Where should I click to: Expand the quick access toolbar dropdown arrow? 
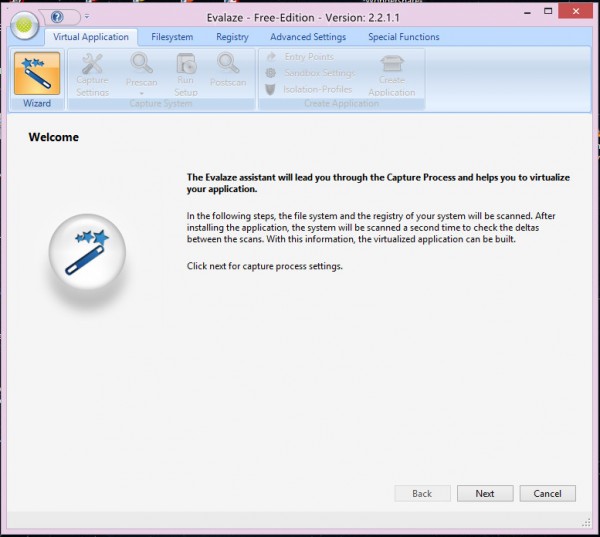87,17
